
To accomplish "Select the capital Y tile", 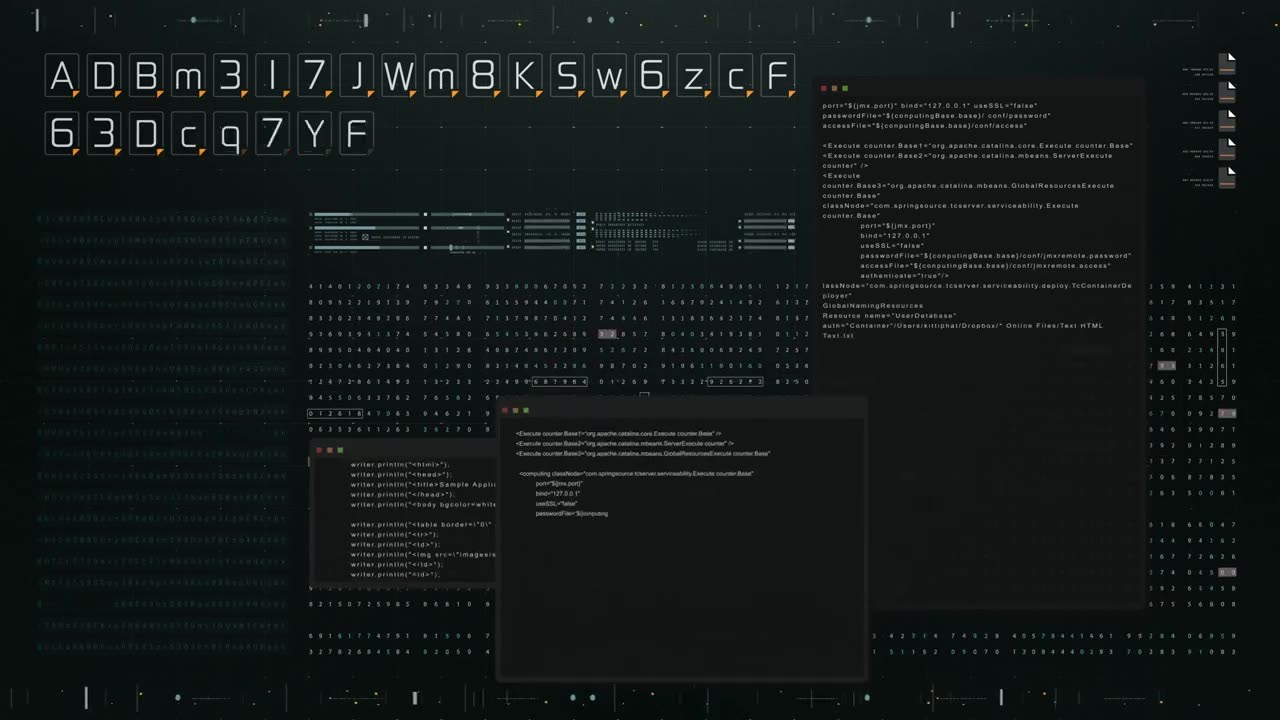I will pyautogui.click(x=314, y=133).
